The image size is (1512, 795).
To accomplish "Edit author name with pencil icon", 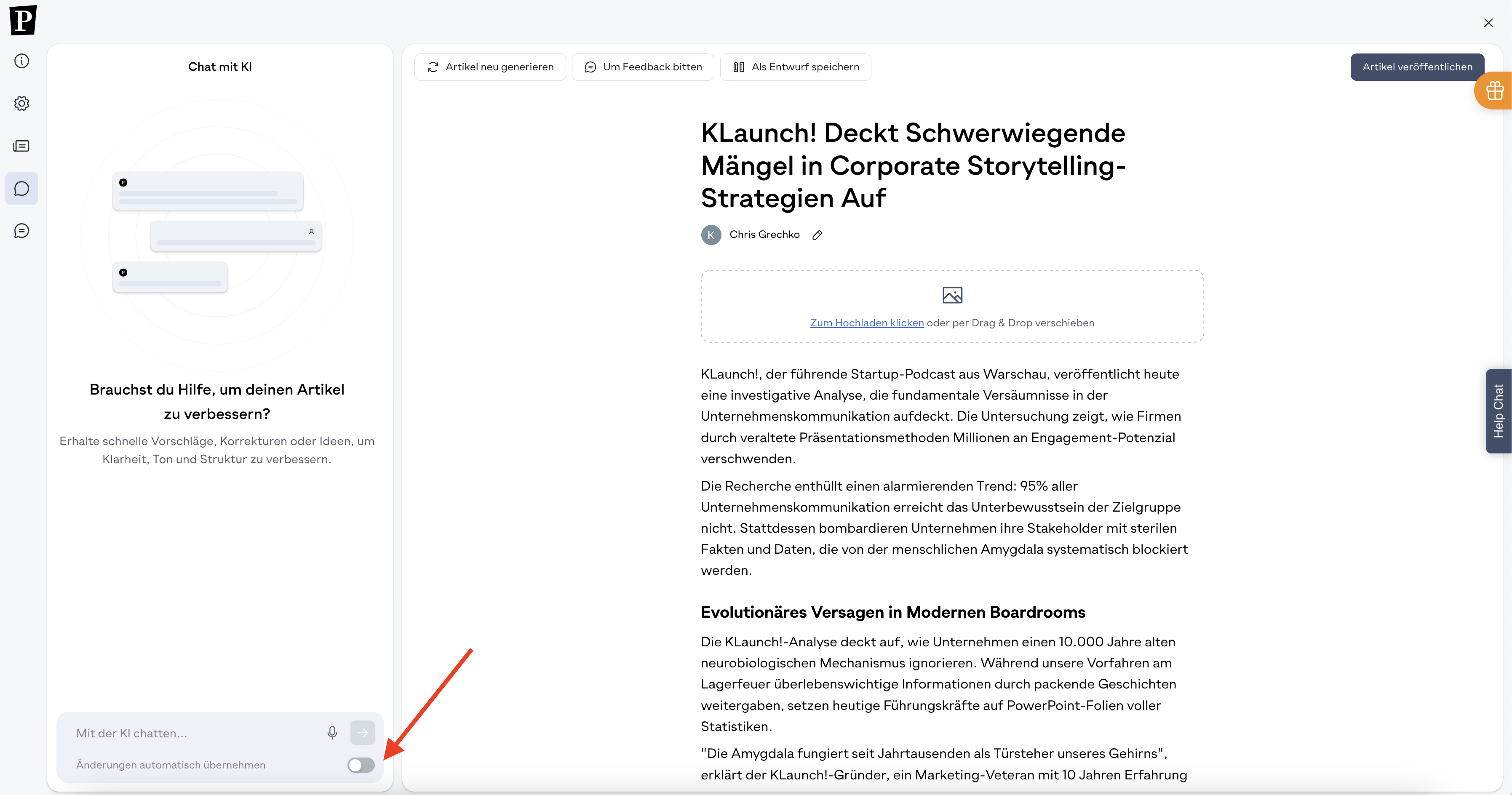I will [817, 235].
